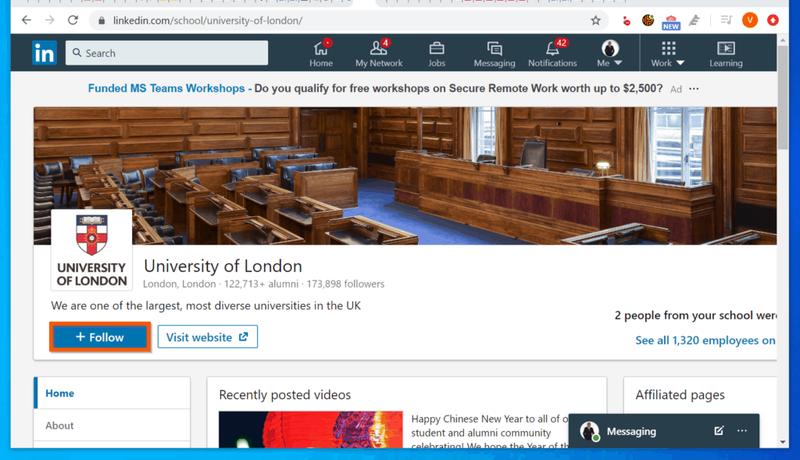This screenshot has height=460, width=800.
Task: Open the Chrome profile avatar V
Action: click(749, 20)
